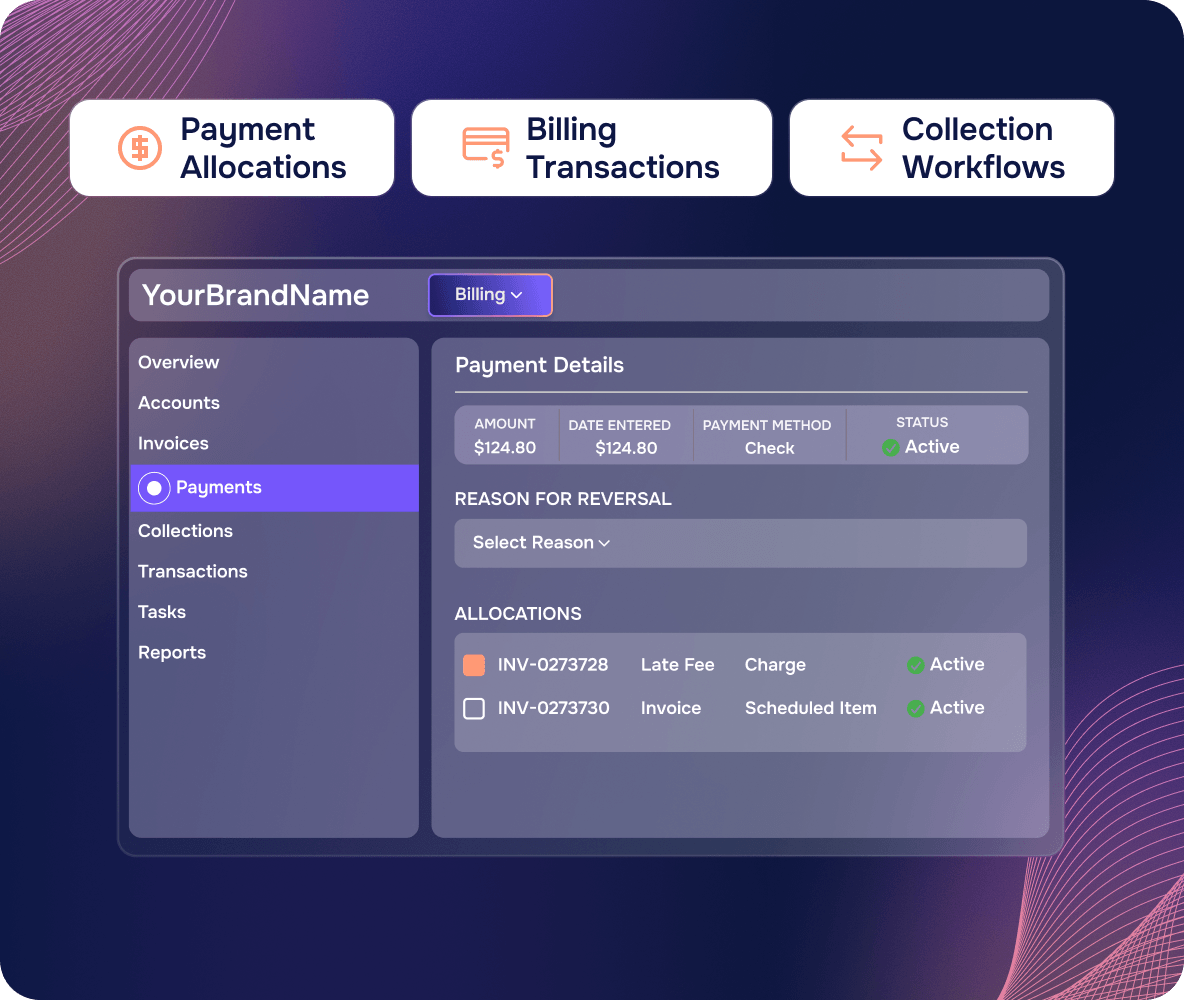
Task: Select the Collection Workflows card
Action: [951, 148]
